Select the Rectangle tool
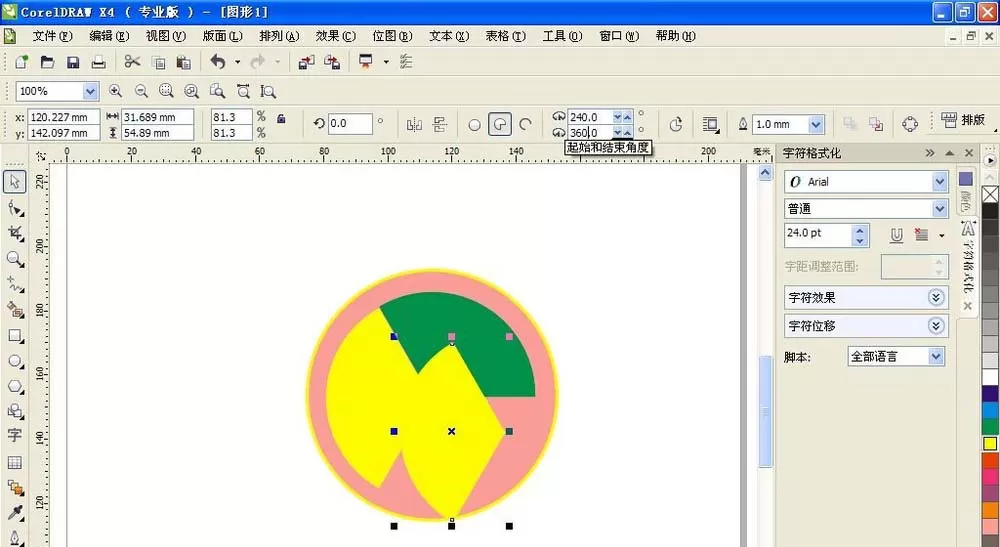The width and height of the screenshot is (1000, 547). [x=15, y=335]
